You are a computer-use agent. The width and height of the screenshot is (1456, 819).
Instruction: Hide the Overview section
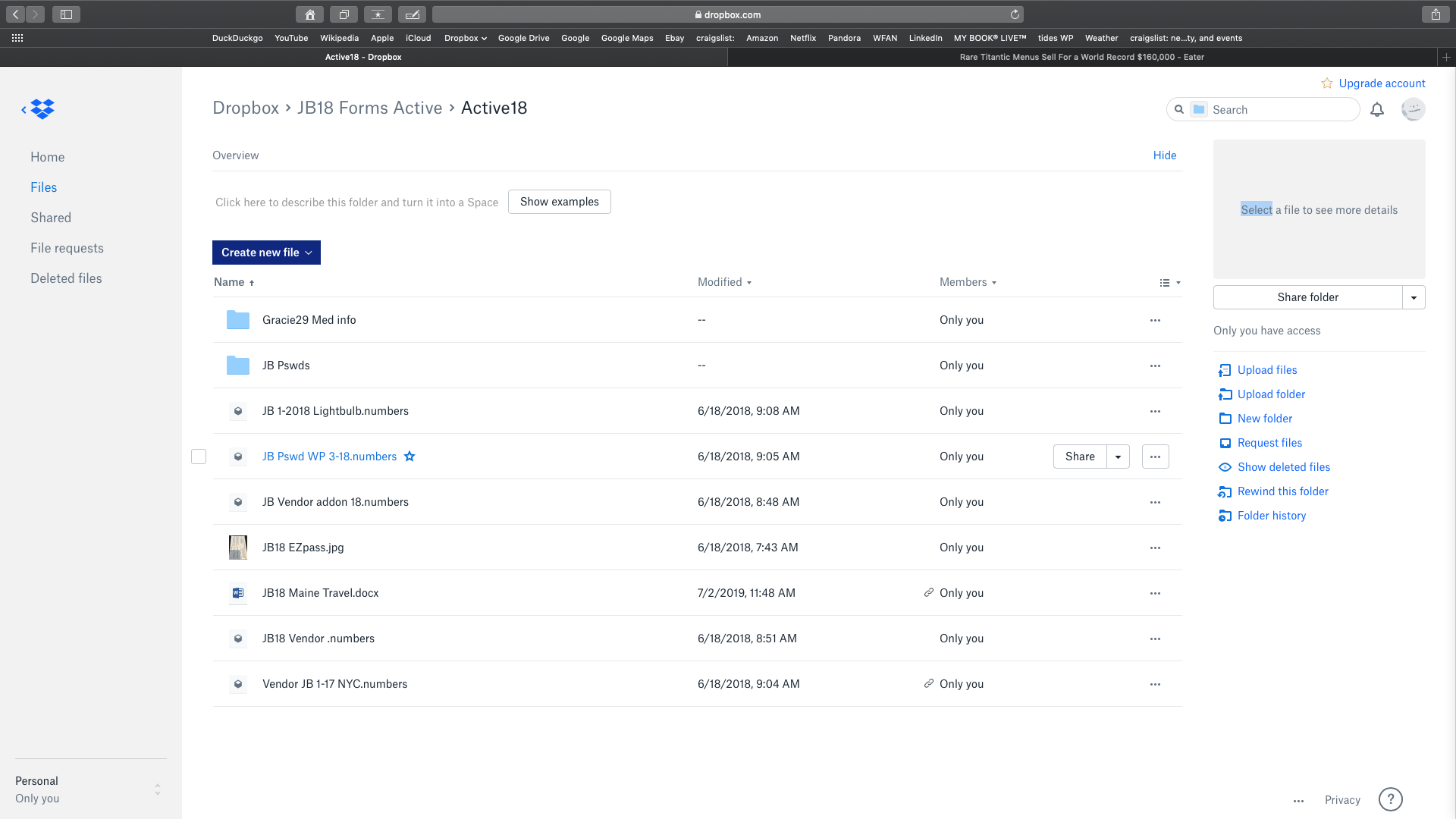point(1164,155)
